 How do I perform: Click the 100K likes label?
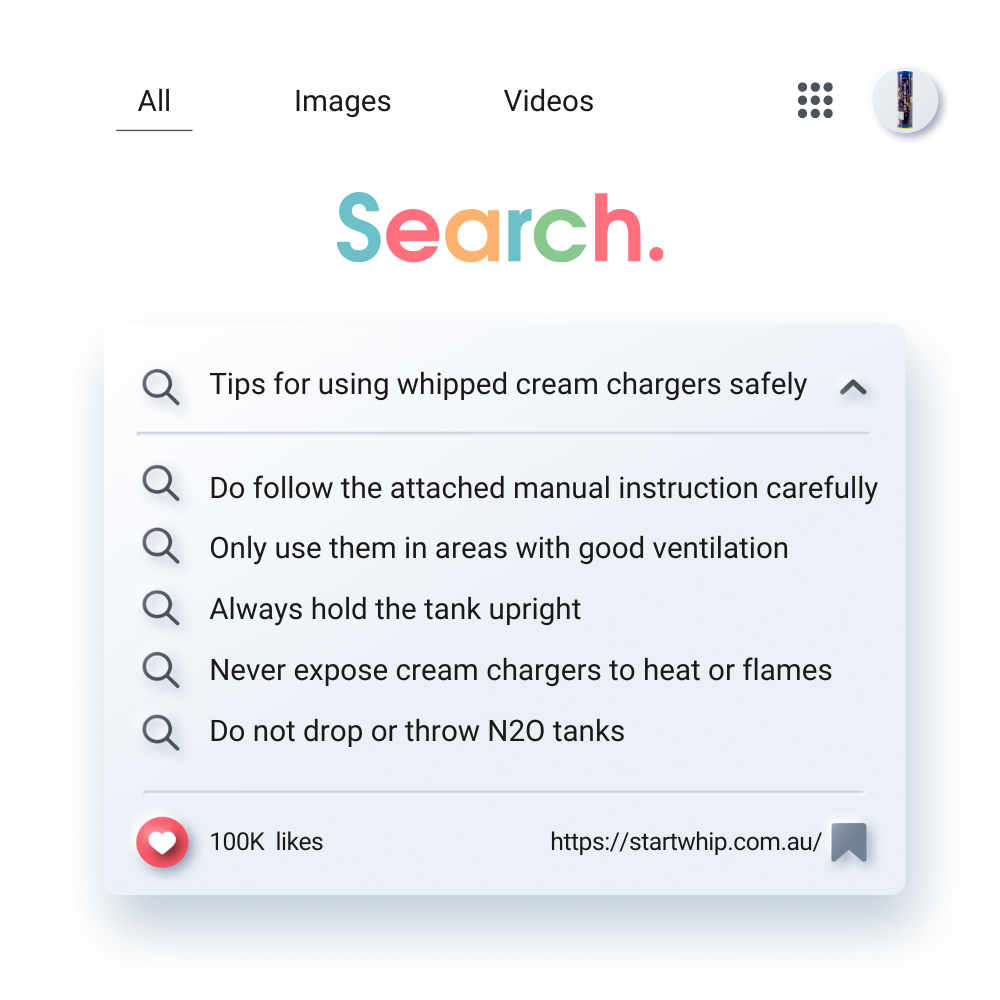tap(266, 842)
